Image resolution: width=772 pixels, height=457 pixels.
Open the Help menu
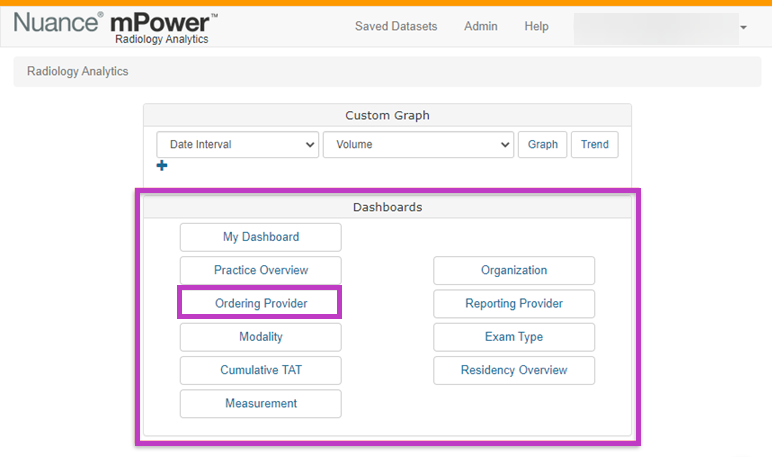point(536,26)
